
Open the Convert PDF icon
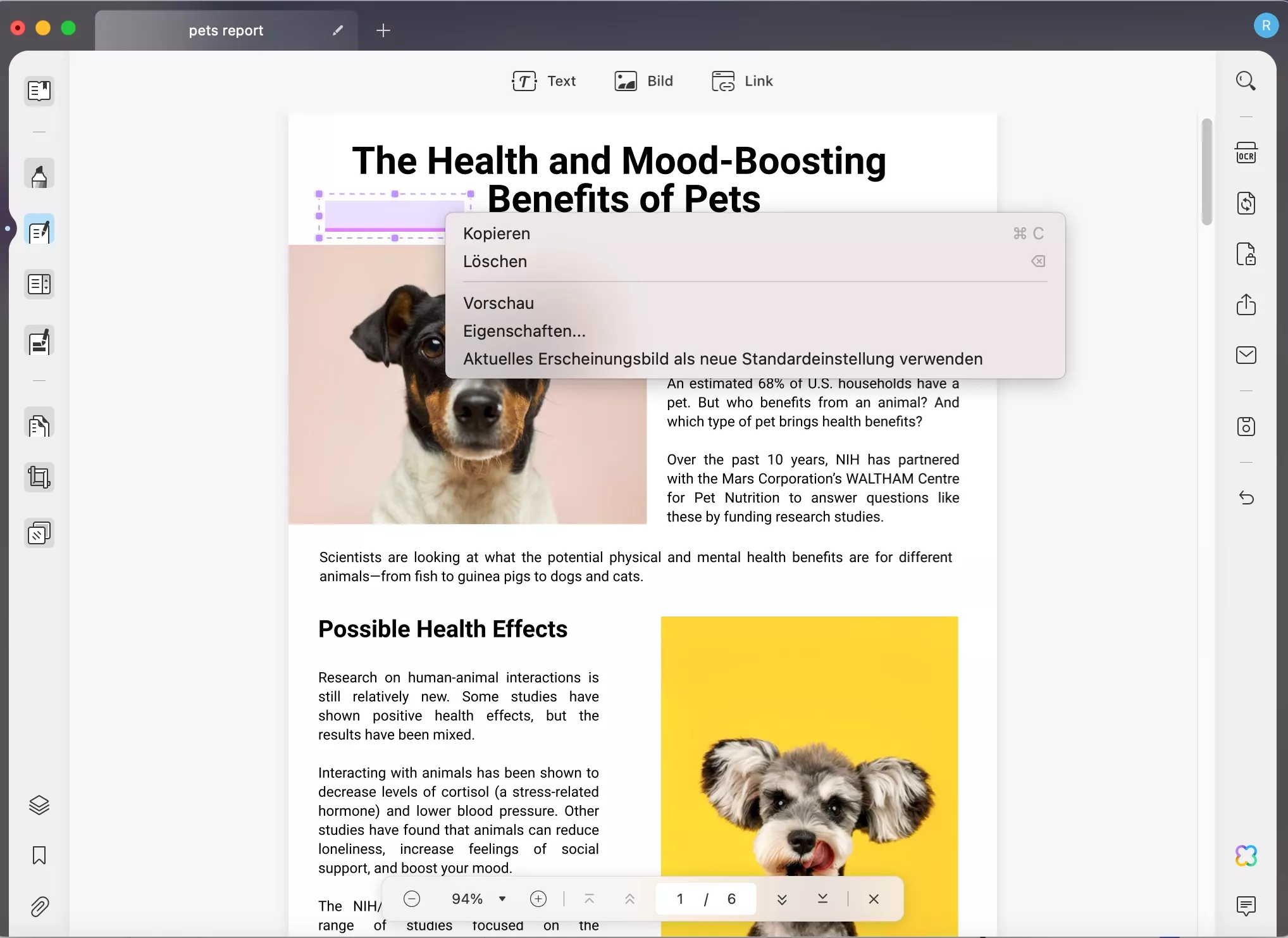(1246, 204)
